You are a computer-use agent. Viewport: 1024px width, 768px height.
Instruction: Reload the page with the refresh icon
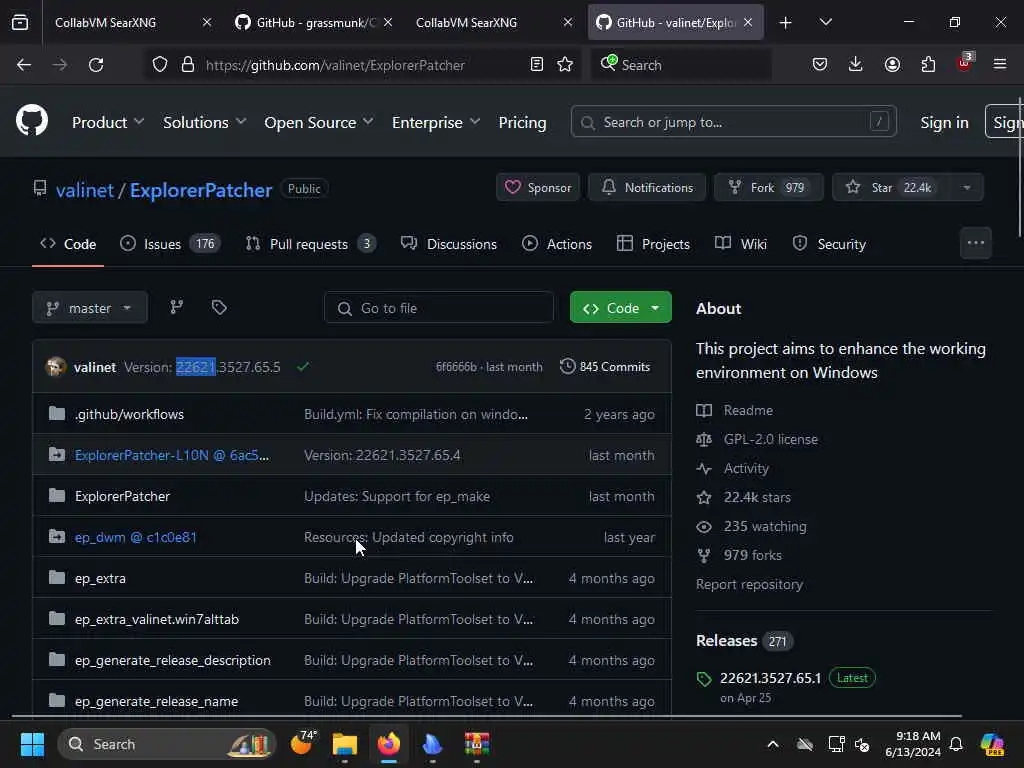pyautogui.click(x=96, y=65)
